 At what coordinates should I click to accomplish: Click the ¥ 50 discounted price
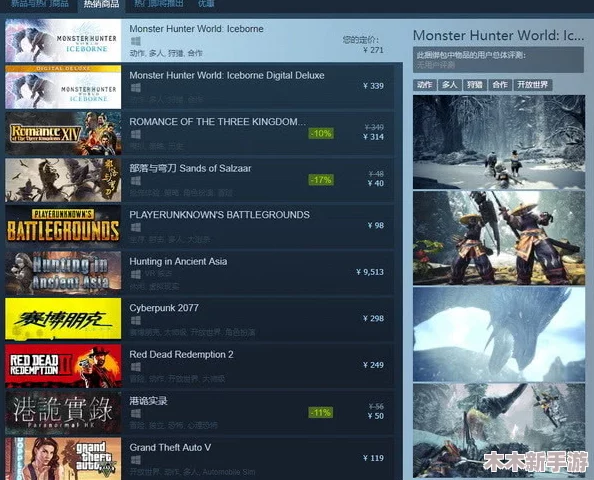(376, 416)
